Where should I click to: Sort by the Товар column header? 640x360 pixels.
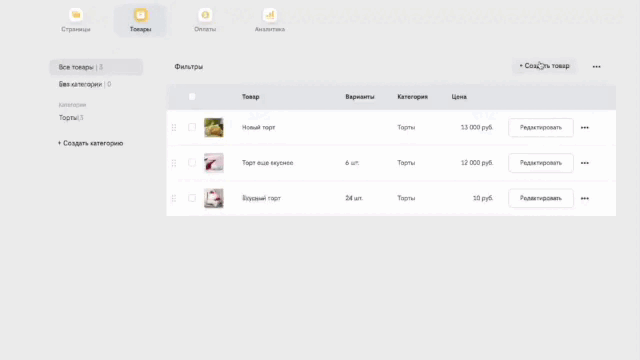[251, 97]
